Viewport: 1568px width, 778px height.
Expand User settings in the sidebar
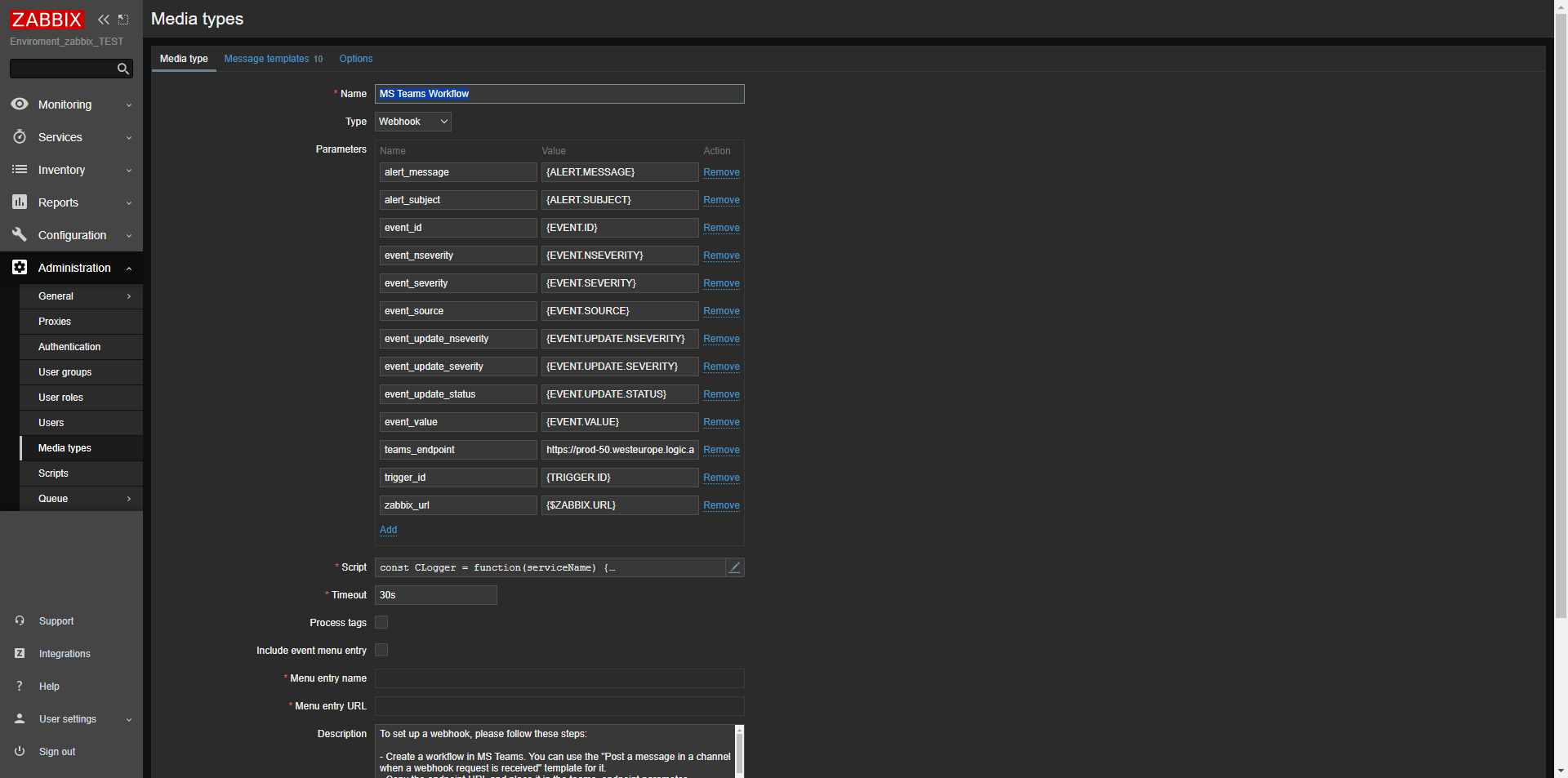[68, 719]
